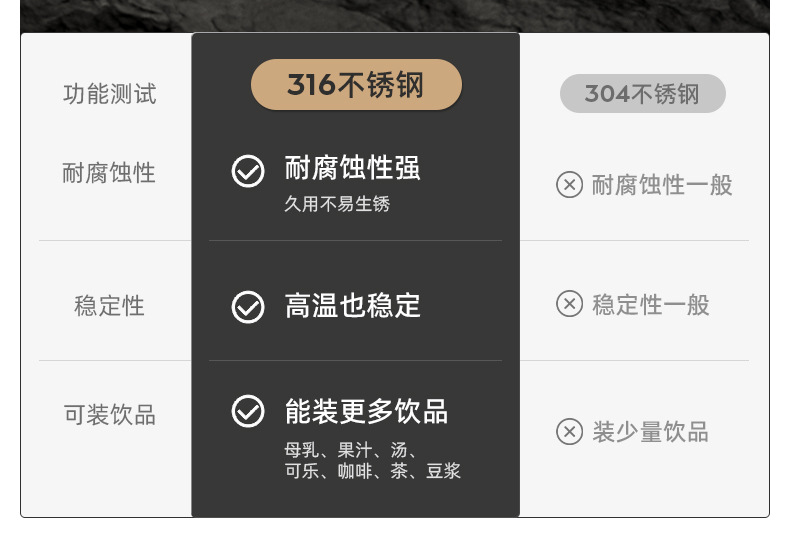The image size is (790, 539).
Task: Click the 耐腐蚀性一般 text
Action: tap(662, 185)
